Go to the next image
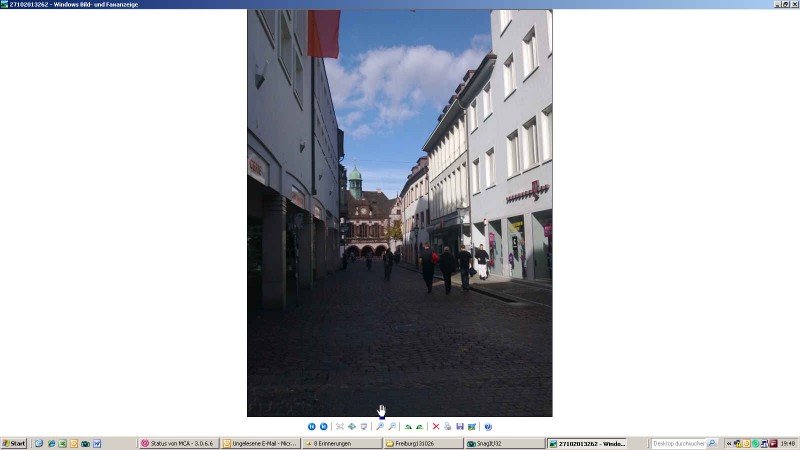This screenshot has width=800, height=450. (x=323, y=426)
